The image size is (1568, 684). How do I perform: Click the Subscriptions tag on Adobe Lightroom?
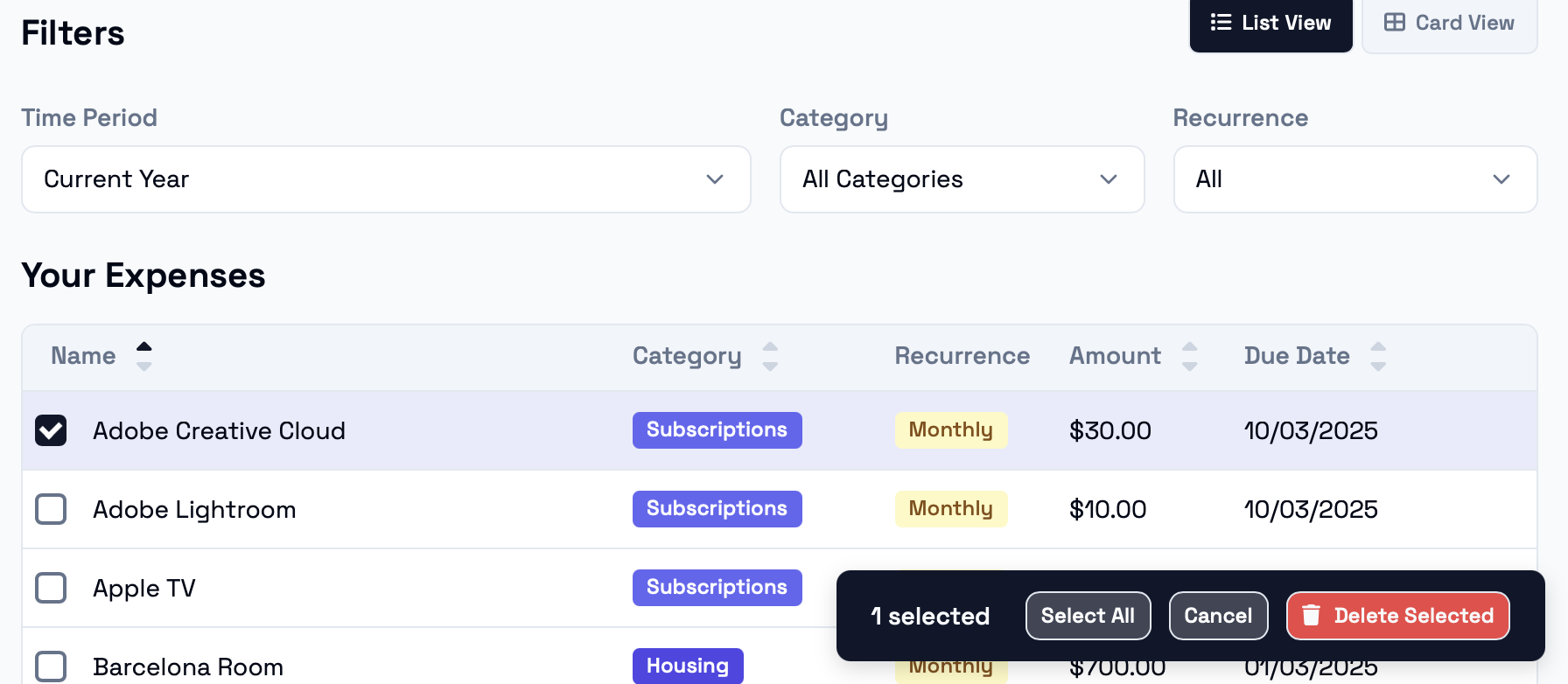click(x=717, y=509)
